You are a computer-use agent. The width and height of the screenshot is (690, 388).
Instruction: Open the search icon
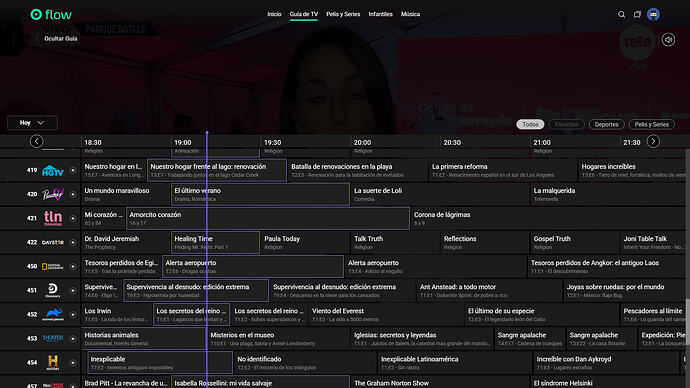click(x=621, y=15)
